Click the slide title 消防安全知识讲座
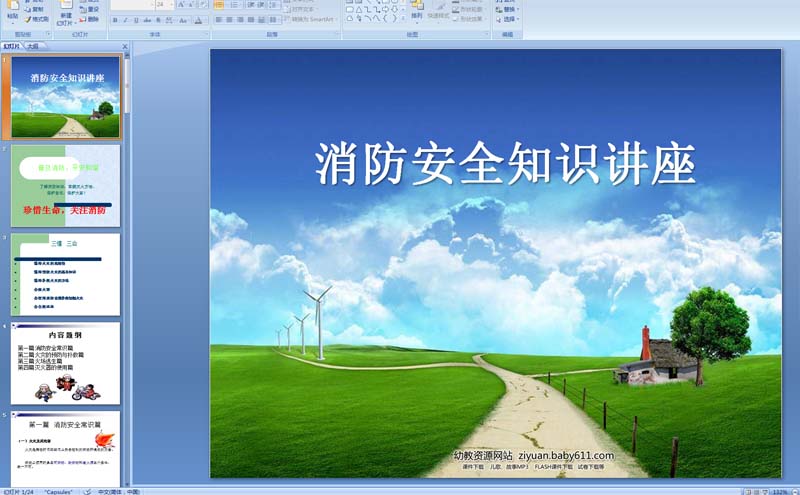800x495 pixels. (505, 164)
